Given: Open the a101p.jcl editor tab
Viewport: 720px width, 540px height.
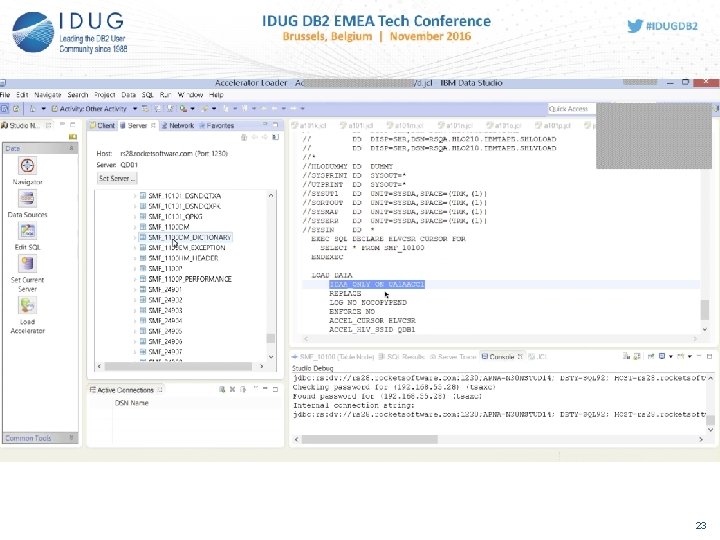Looking at the screenshot, I should pos(553,125).
